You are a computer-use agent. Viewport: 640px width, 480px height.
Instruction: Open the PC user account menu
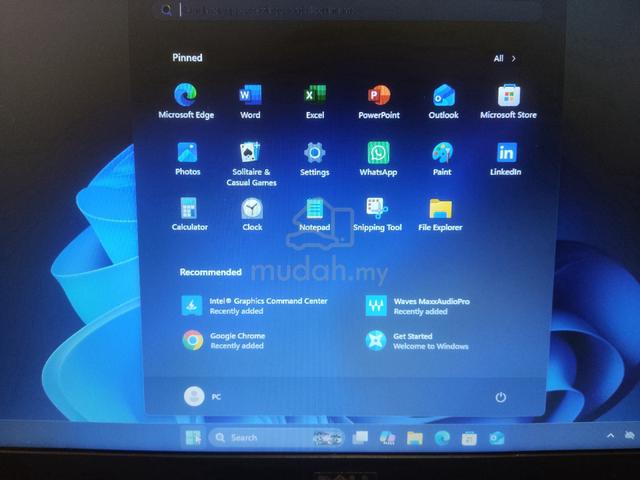click(202, 396)
